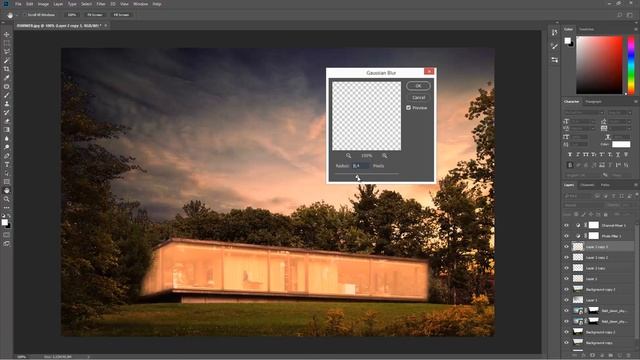
Task: Select the History Brush tool
Action: coord(7,112)
